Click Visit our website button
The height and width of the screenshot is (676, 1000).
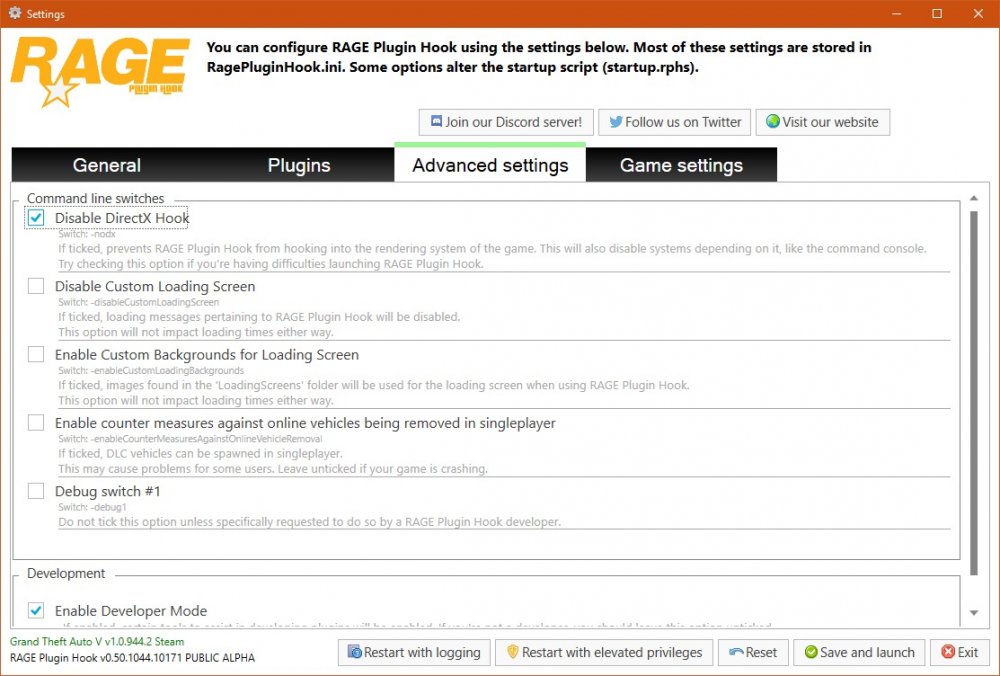[x=823, y=122]
